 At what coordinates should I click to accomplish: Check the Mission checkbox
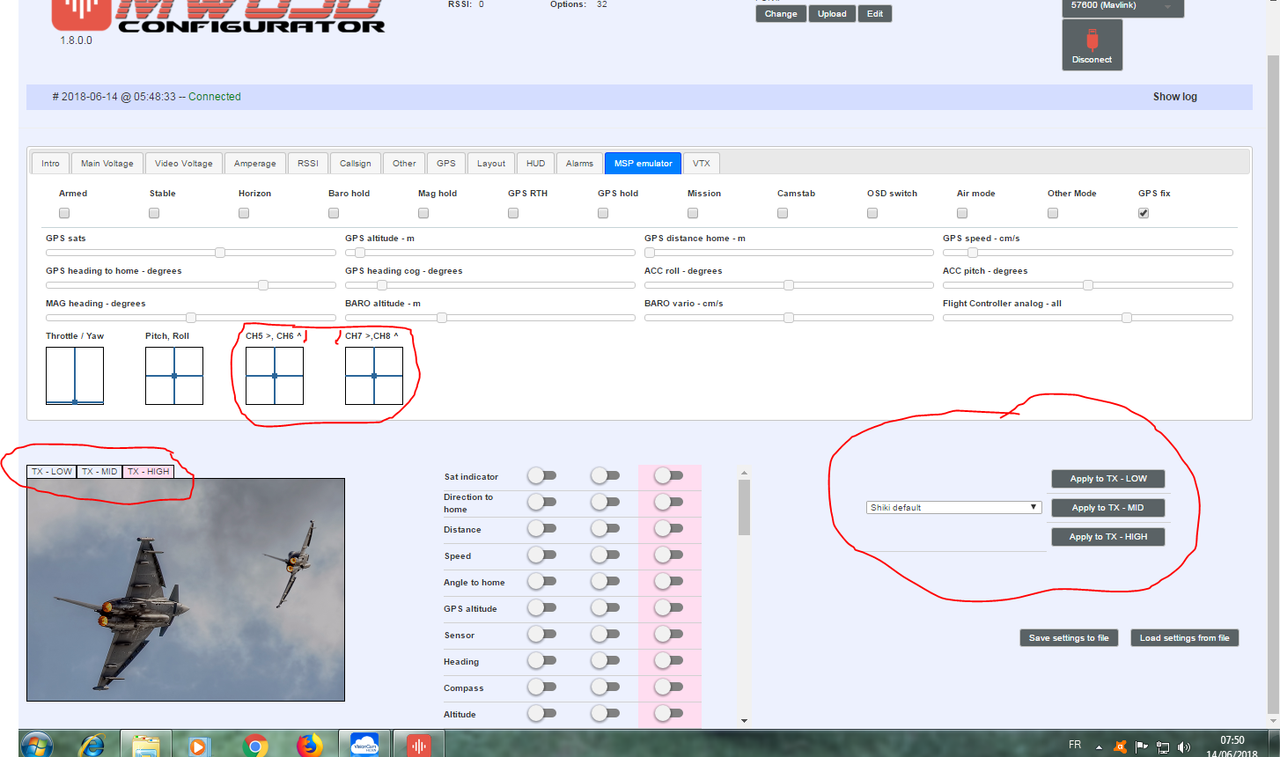pyautogui.click(x=692, y=213)
